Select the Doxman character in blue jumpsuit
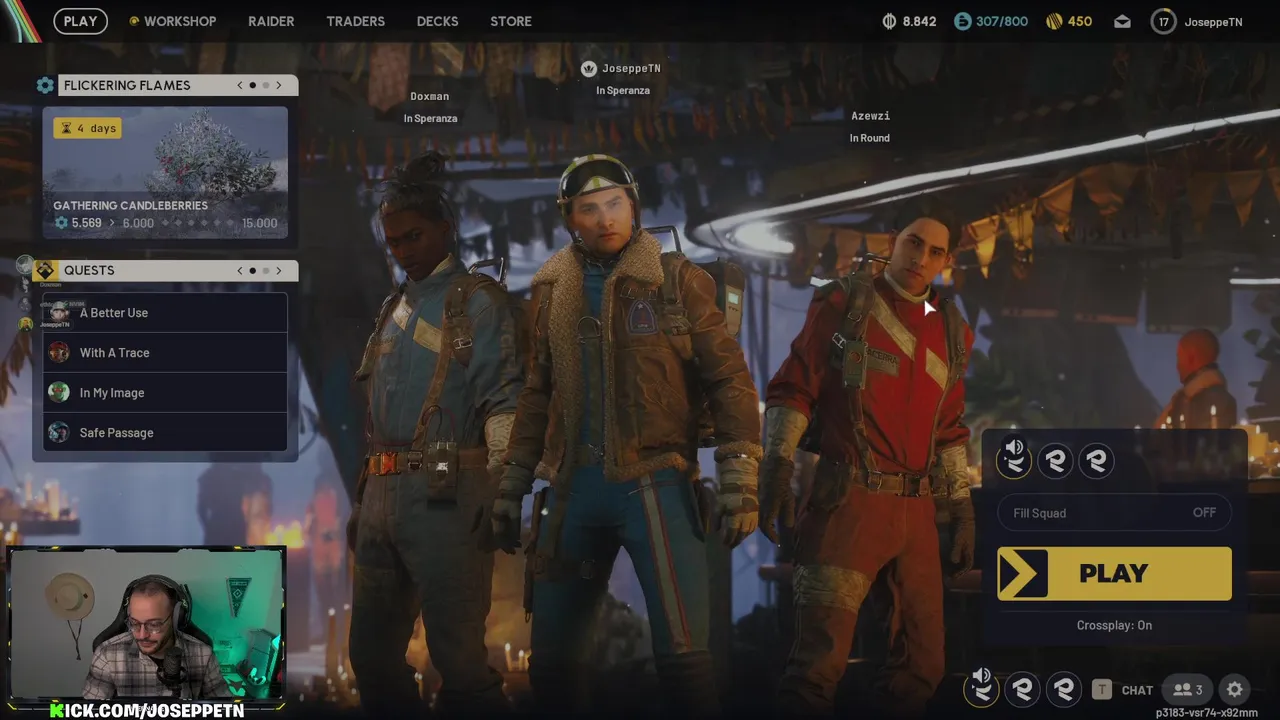Image resolution: width=1280 pixels, height=720 pixels. click(435, 430)
